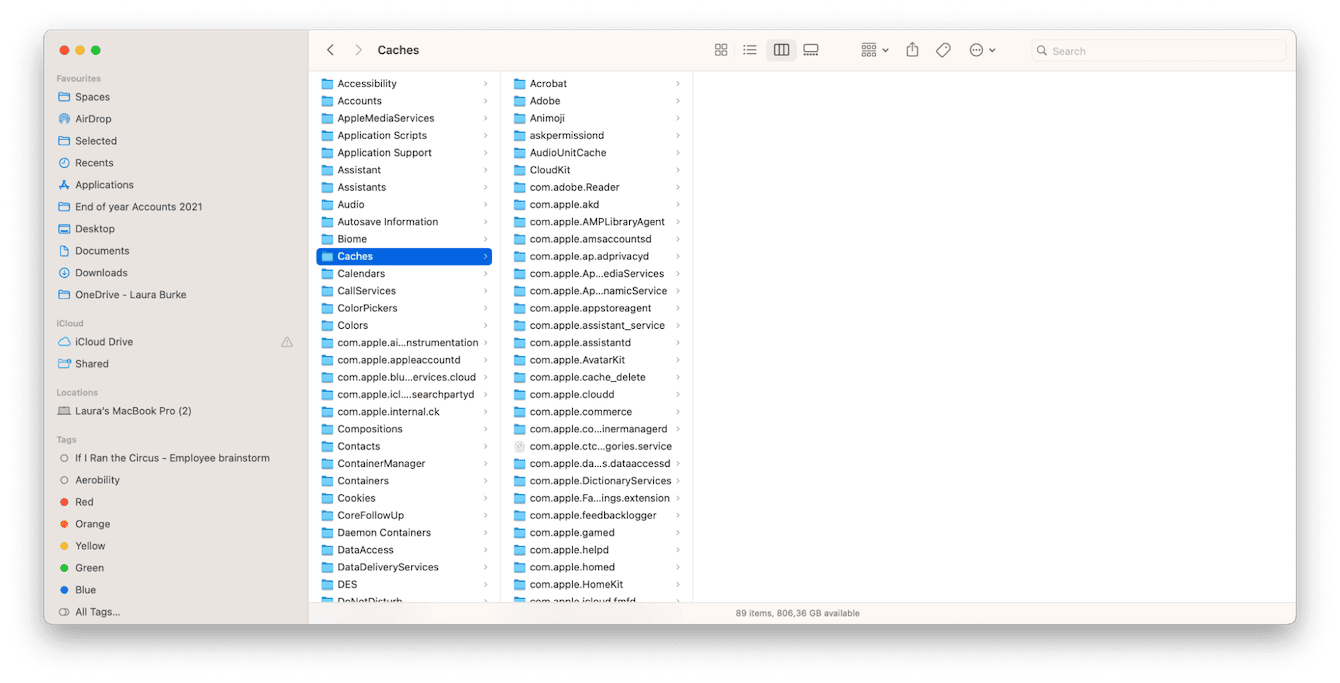Click the Tags icon in toolbar
The image size is (1340, 683).
943,49
